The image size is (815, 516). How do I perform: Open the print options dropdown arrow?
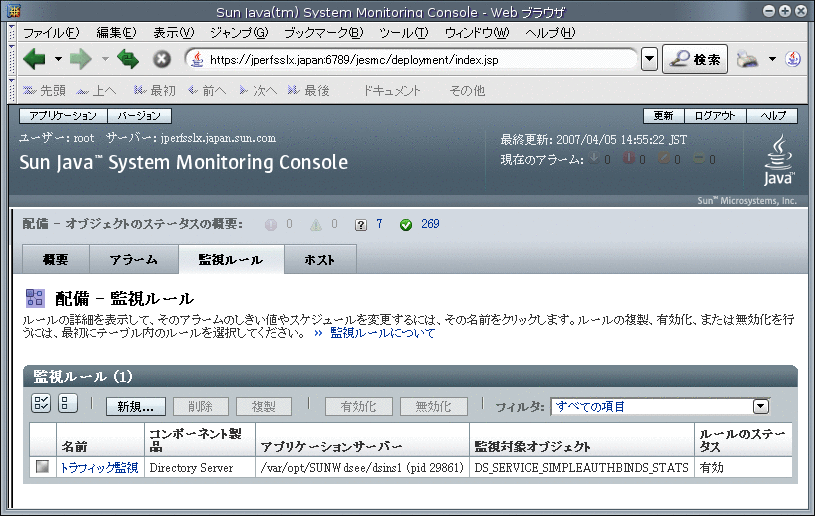772,59
